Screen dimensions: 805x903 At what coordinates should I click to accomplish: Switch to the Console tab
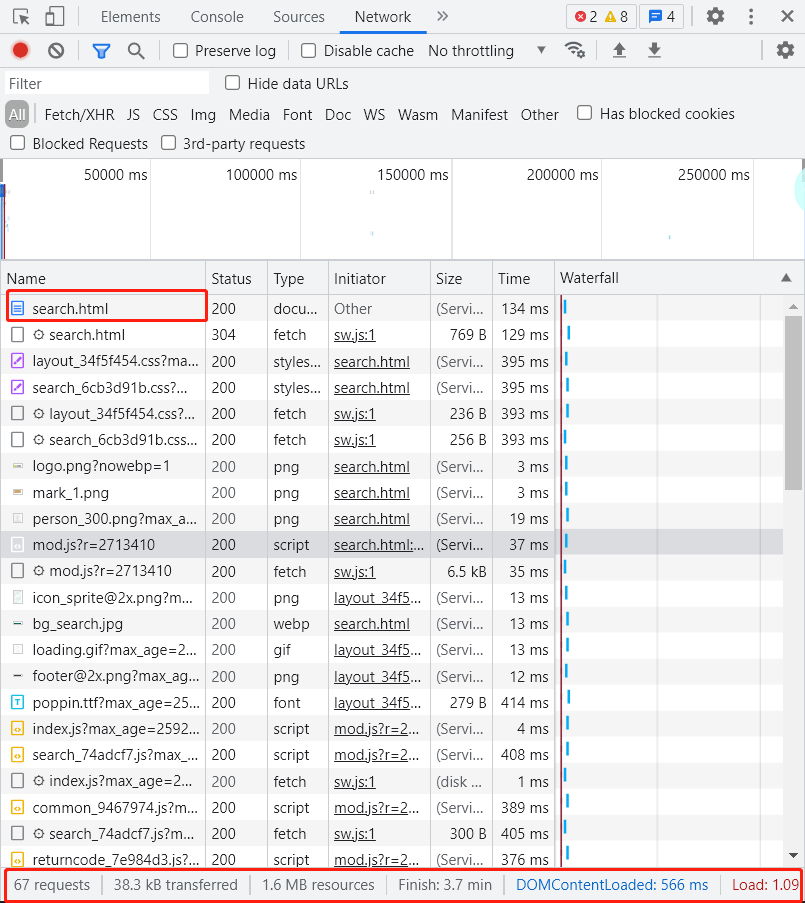click(217, 17)
